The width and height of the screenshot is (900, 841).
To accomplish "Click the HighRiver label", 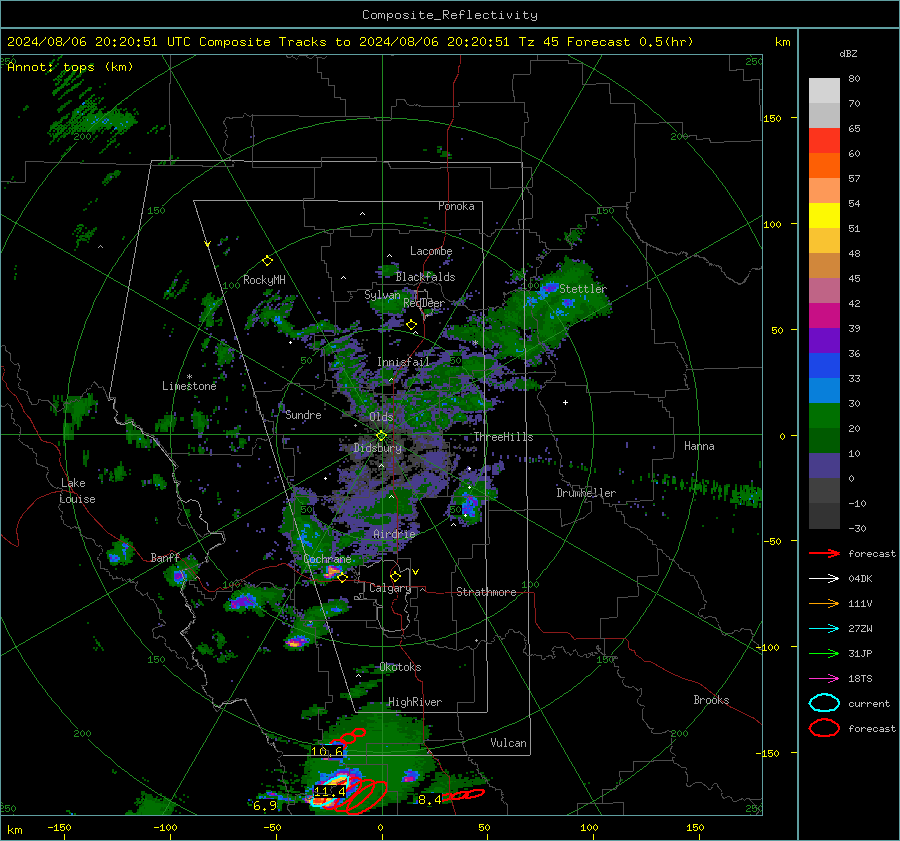I will (415, 702).
